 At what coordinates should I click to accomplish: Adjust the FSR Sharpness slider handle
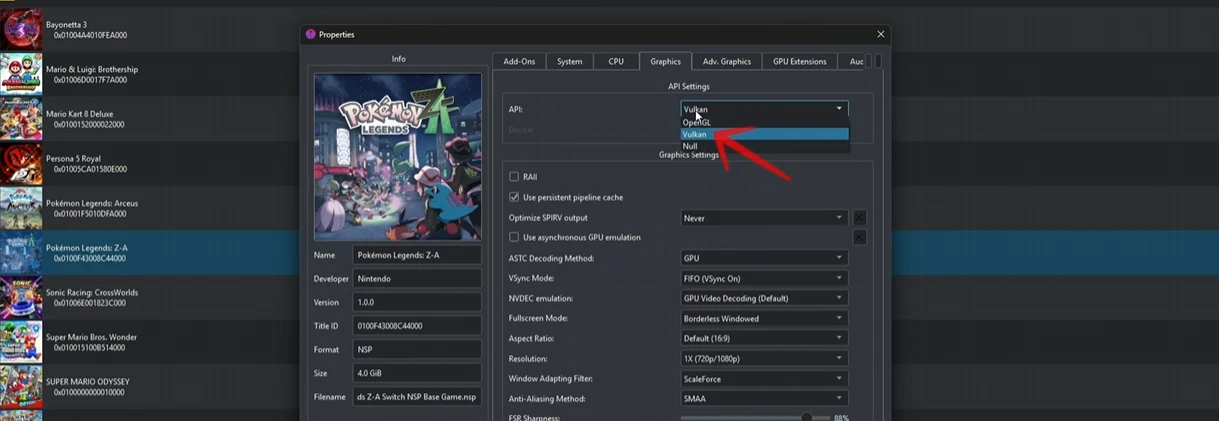coord(806,417)
